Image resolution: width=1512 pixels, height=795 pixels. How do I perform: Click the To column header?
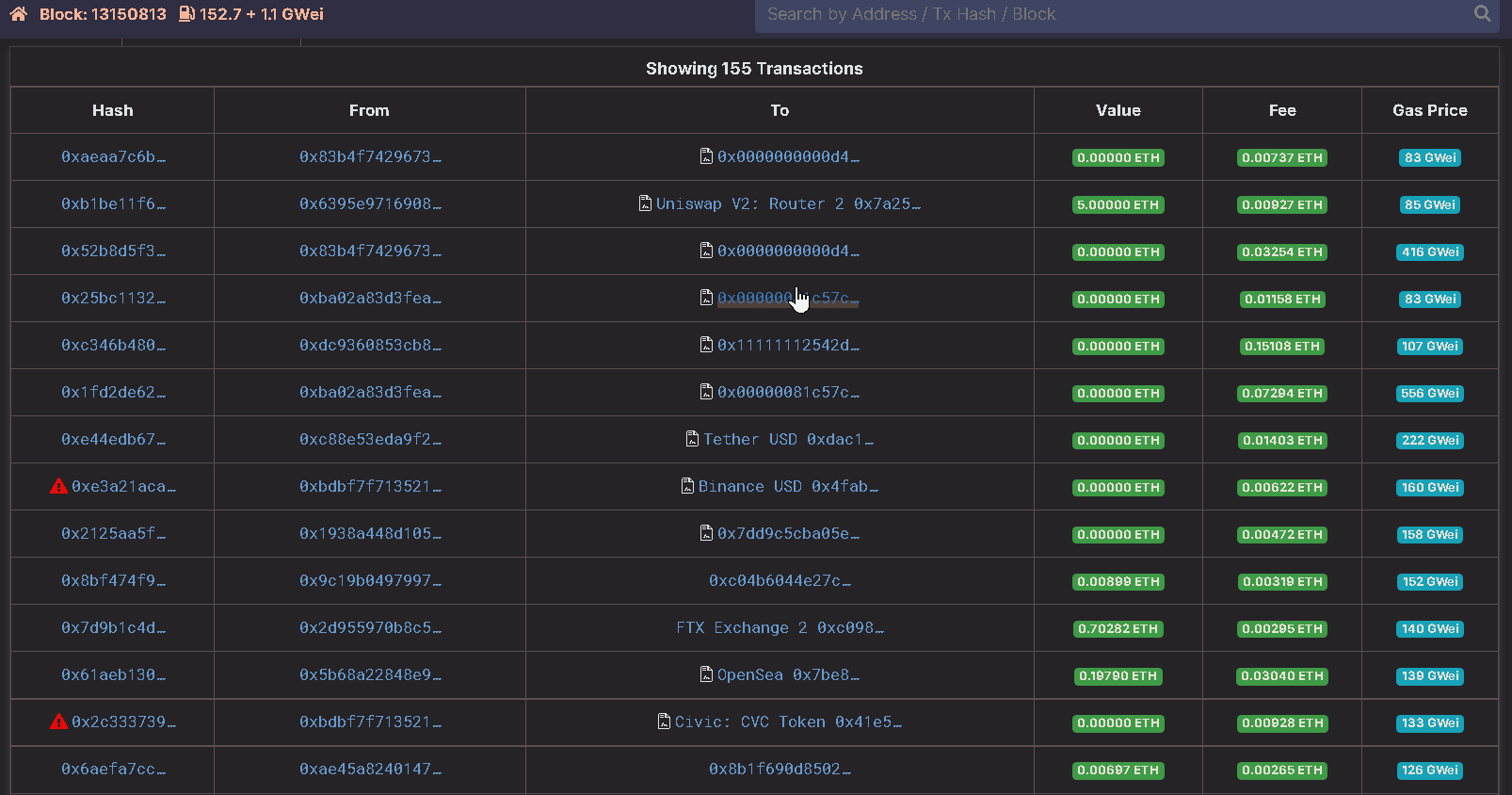click(x=780, y=110)
